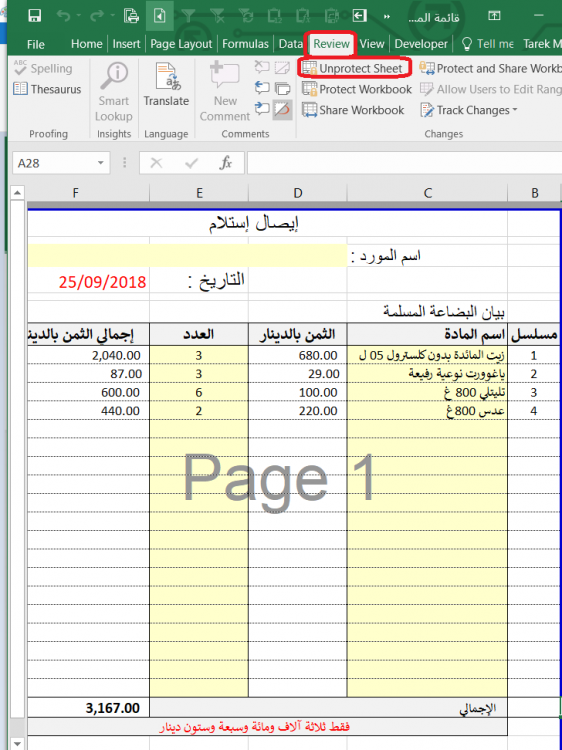
Task: Save the workbook from quick access toolbar
Action: [x=34, y=16]
